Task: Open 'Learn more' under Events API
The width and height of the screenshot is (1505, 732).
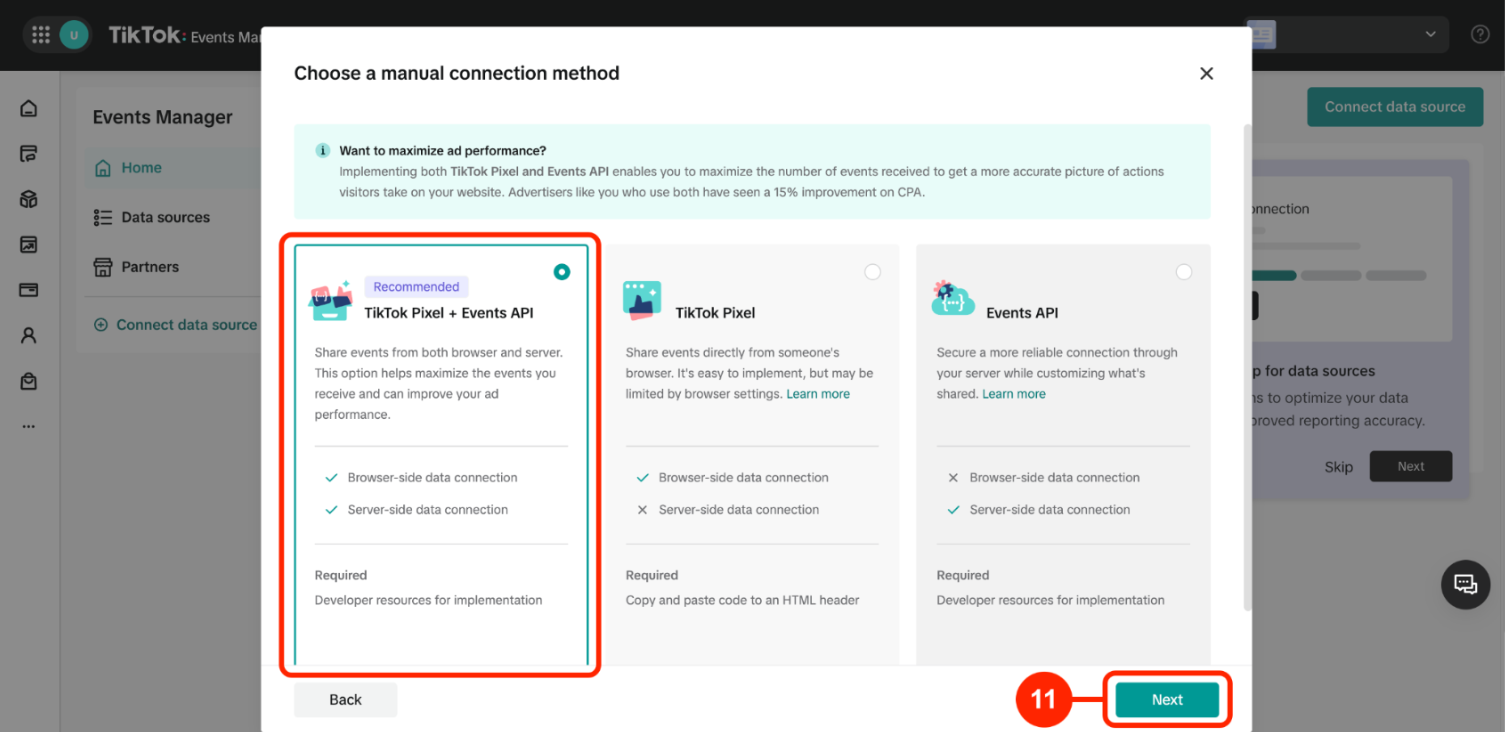Action: 1014,394
